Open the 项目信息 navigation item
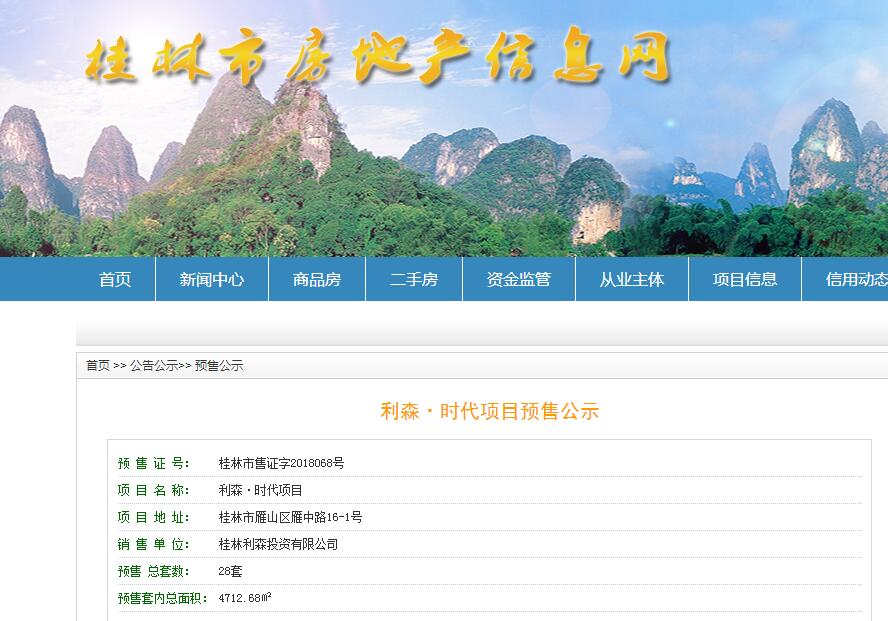Image resolution: width=888 pixels, height=621 pixels. click(x=745, y=280)
